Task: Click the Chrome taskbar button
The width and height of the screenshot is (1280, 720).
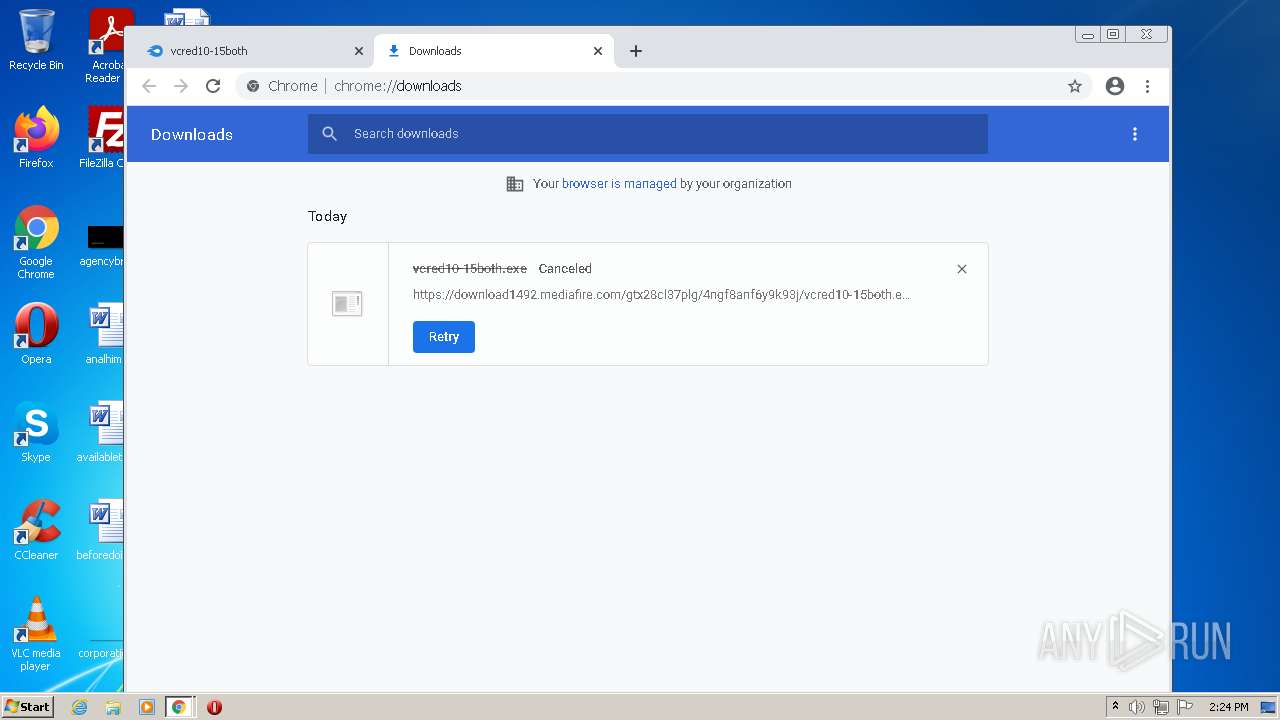Action: (179, 707)
